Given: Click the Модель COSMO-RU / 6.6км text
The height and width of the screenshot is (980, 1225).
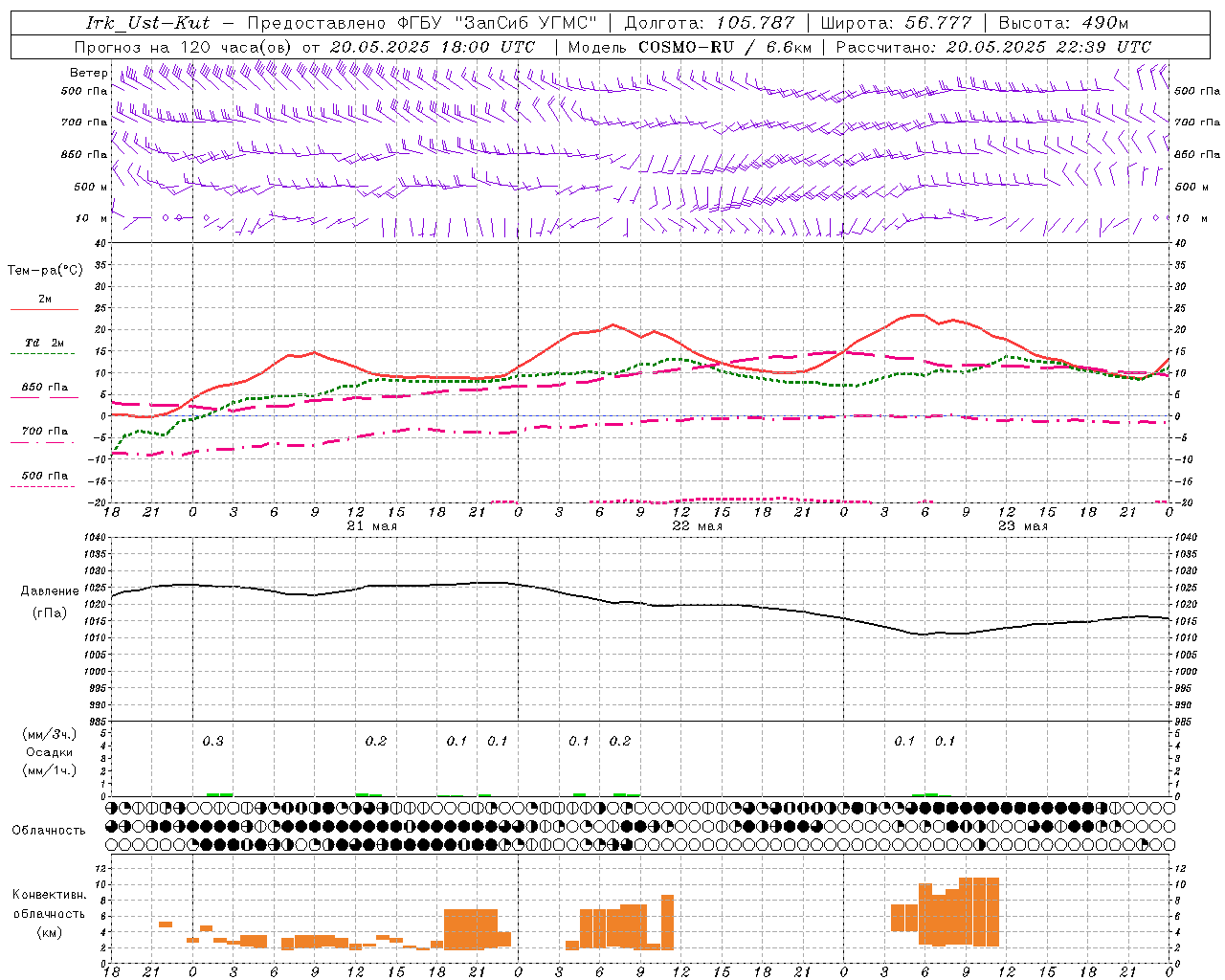Looking at the screenshot, I should [690, 47].
